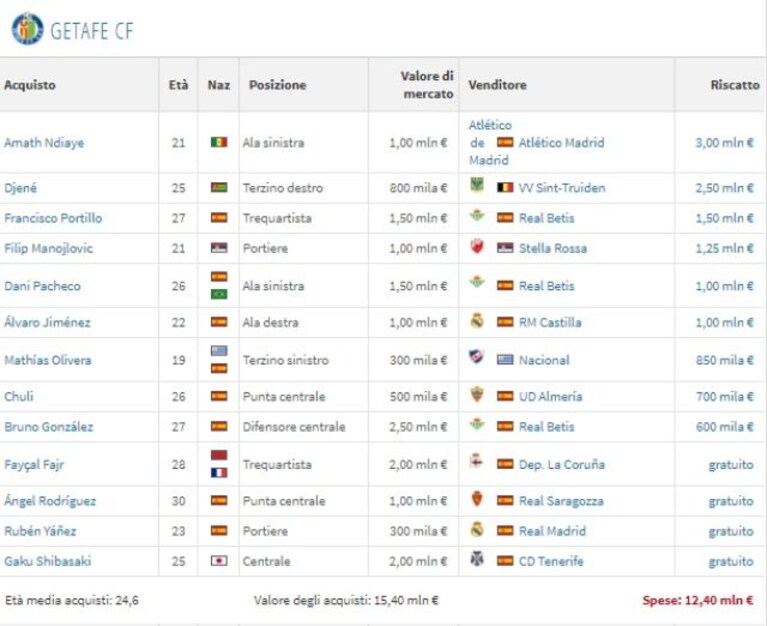Click the VV Sint-Truiden club crest icon

[x=476, y=186]
